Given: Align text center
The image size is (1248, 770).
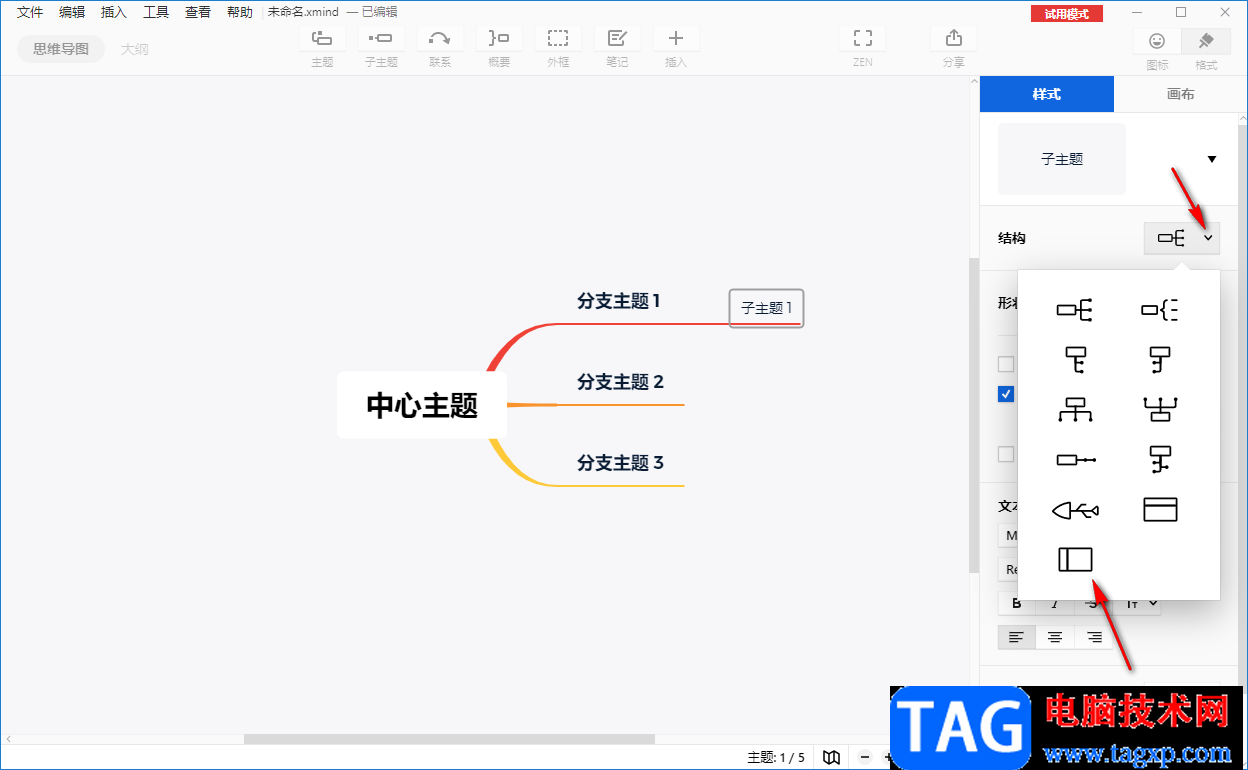Looking at the screenshot, I should pyautogui.click(x=1055, y=637).
